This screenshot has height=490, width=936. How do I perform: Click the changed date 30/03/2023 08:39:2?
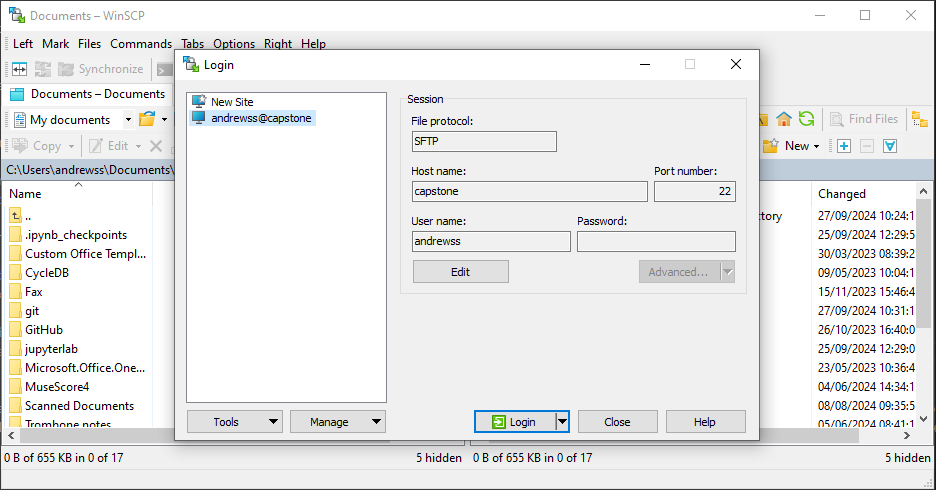[x=866, y=254]
